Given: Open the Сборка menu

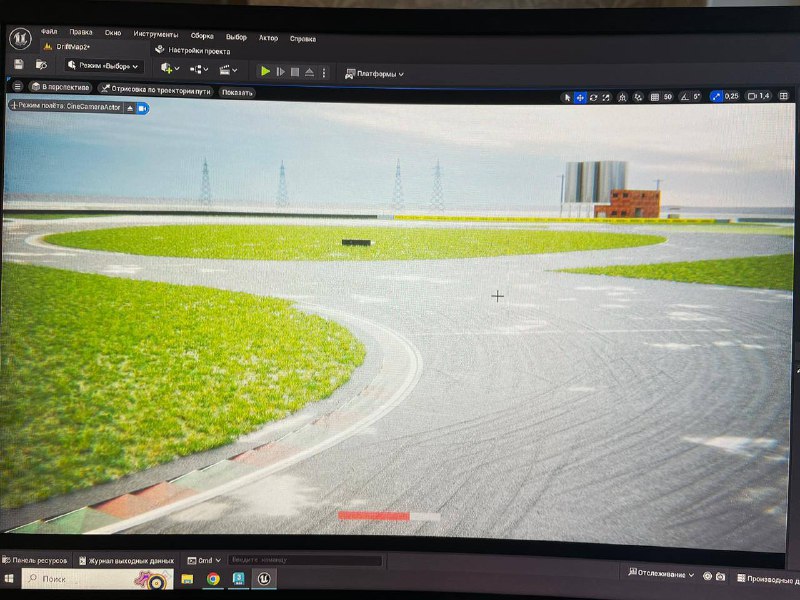Looking at the screenshot, I should pyautogui.click(x=202, y=35).
